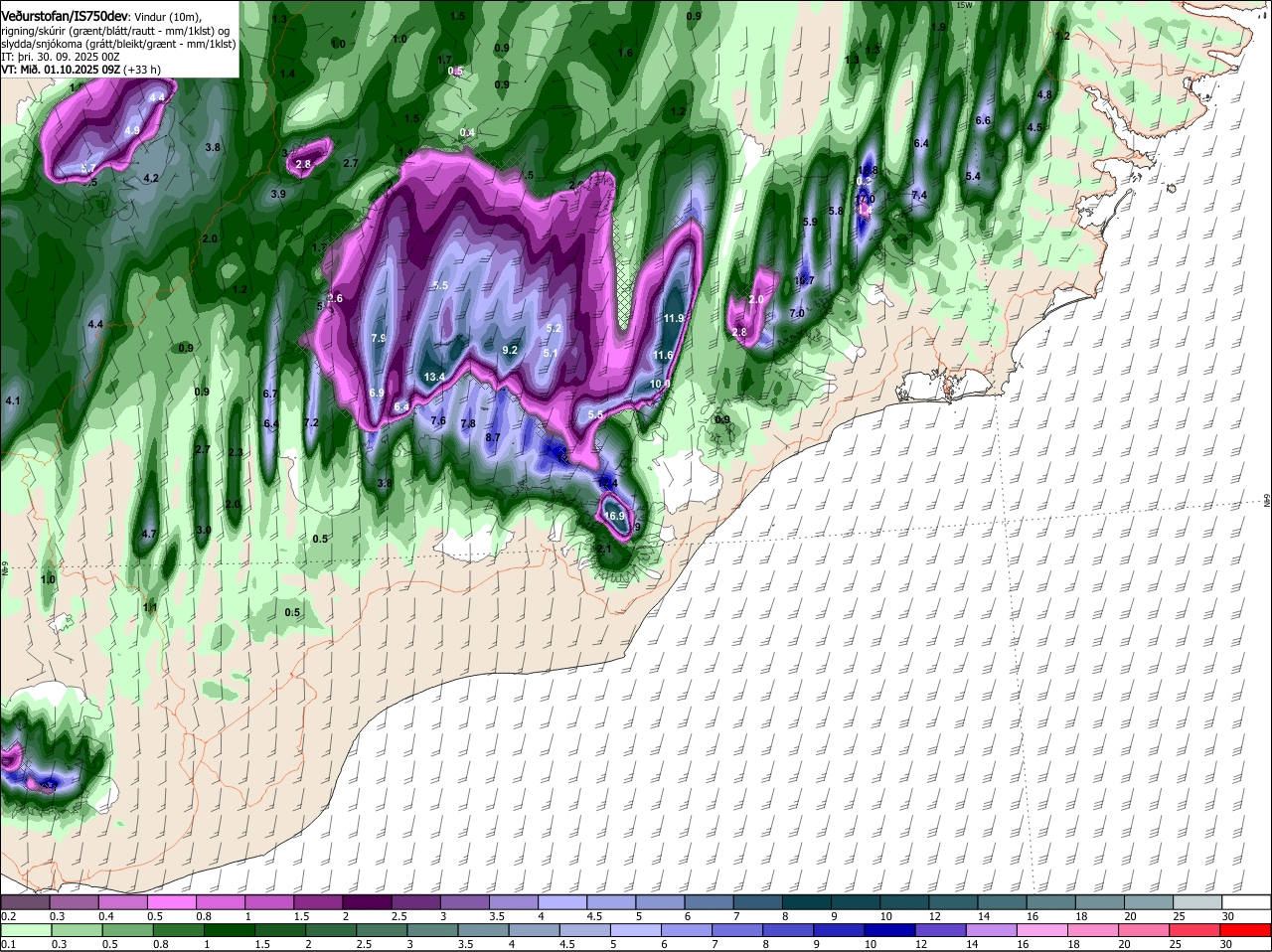Select the 4.2 value label
The height and width of the screenshot is (952, 1272).
tap(151, 178)
